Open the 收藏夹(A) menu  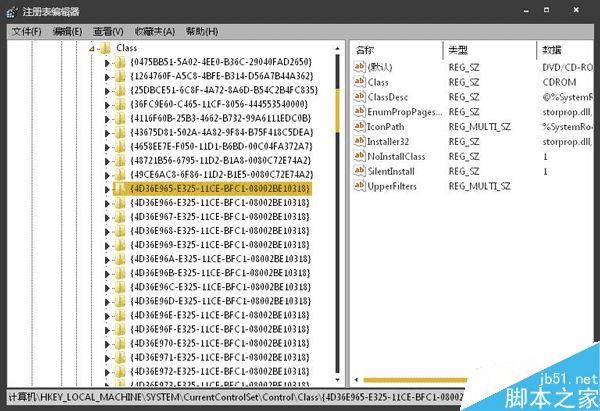155,31
